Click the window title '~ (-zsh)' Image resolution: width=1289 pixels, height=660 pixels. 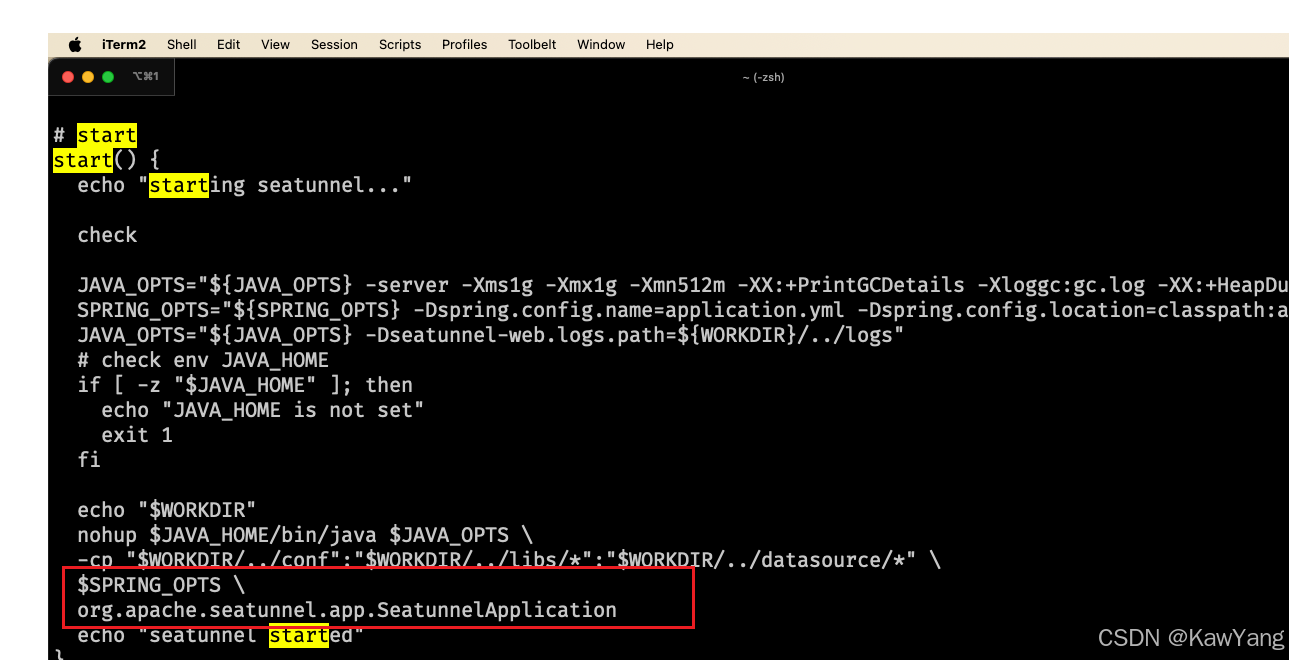[x=763, y=77]
